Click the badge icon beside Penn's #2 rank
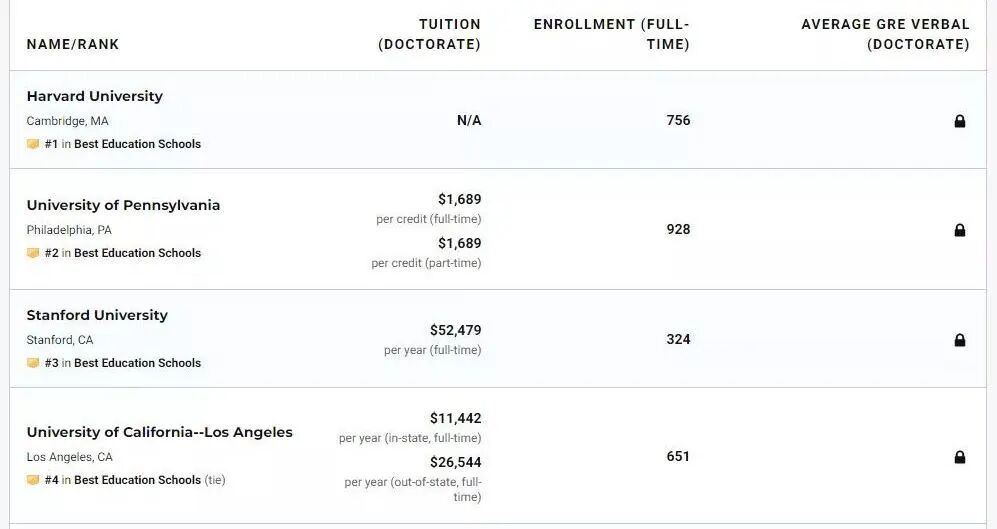The width and height of the screenshot is (997, 529). (x=33, y=253)
